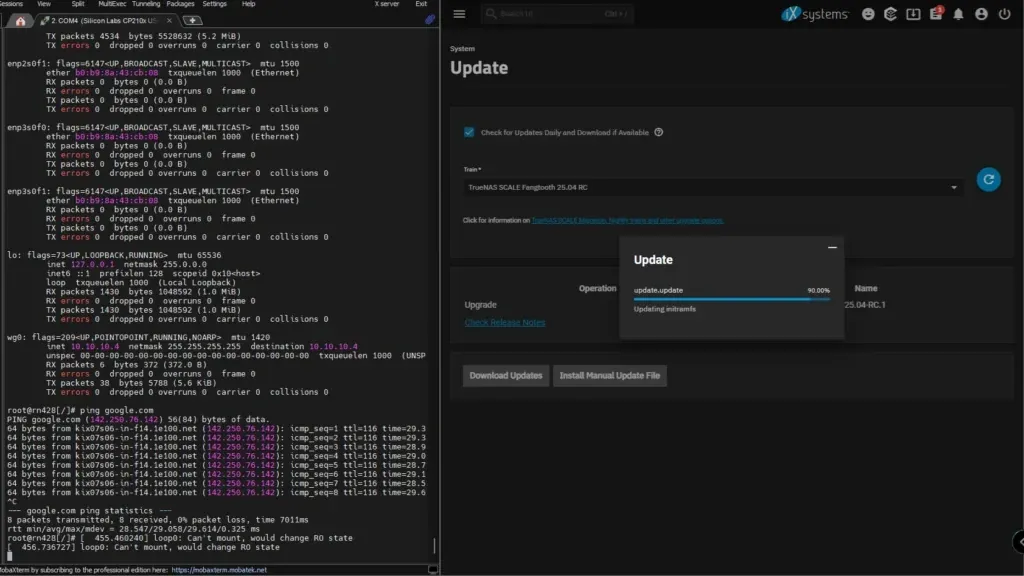Image resolution: width=1024 pixels, height=576 pixels.
Task: Open the TrueNAS hamburger navigation menu
Action: (x=459, y=14)
